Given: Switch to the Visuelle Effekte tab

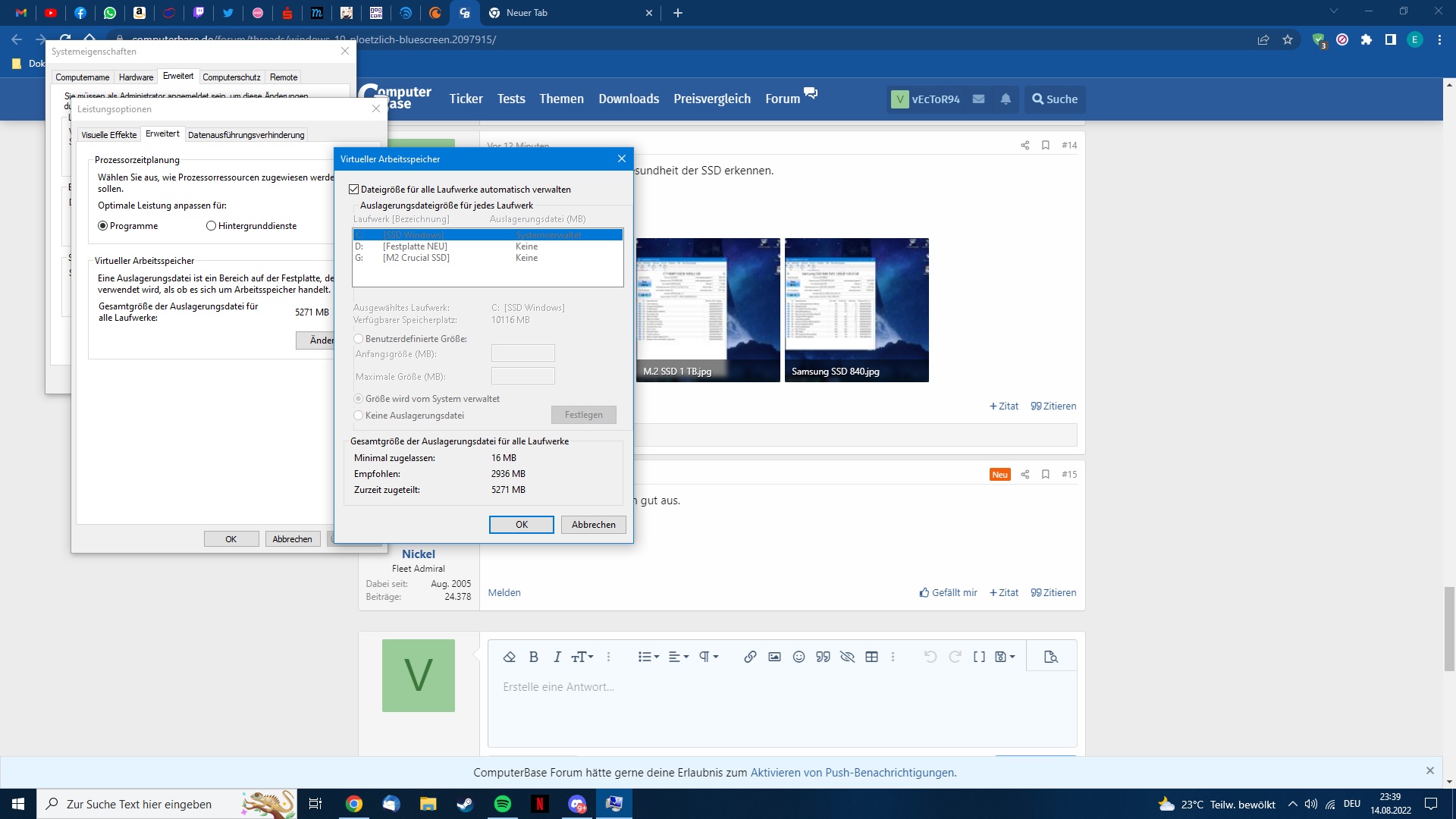Looking at the screenshot, I should coord(109,135).
